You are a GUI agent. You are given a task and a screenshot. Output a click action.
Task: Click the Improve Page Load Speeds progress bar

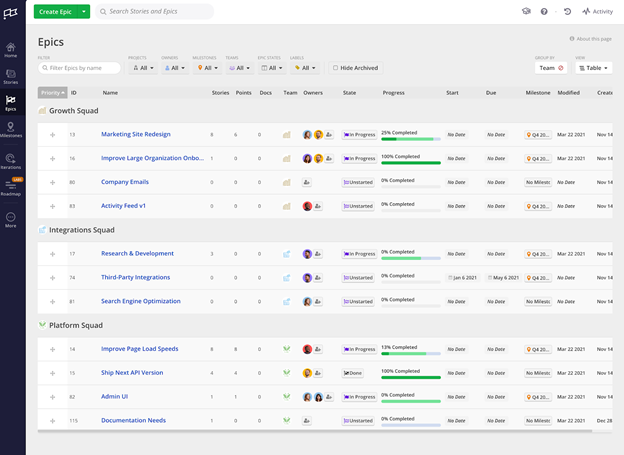click(x=411, y=353)
